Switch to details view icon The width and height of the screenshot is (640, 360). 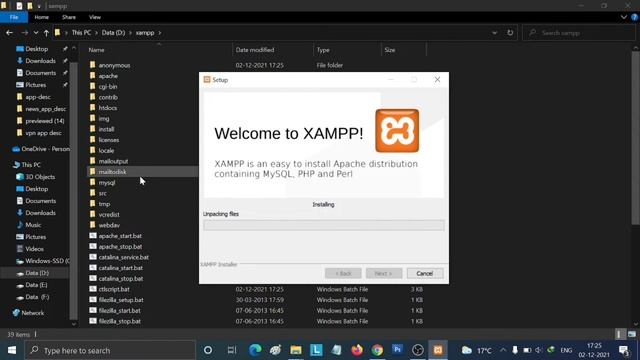click(620, 334)
